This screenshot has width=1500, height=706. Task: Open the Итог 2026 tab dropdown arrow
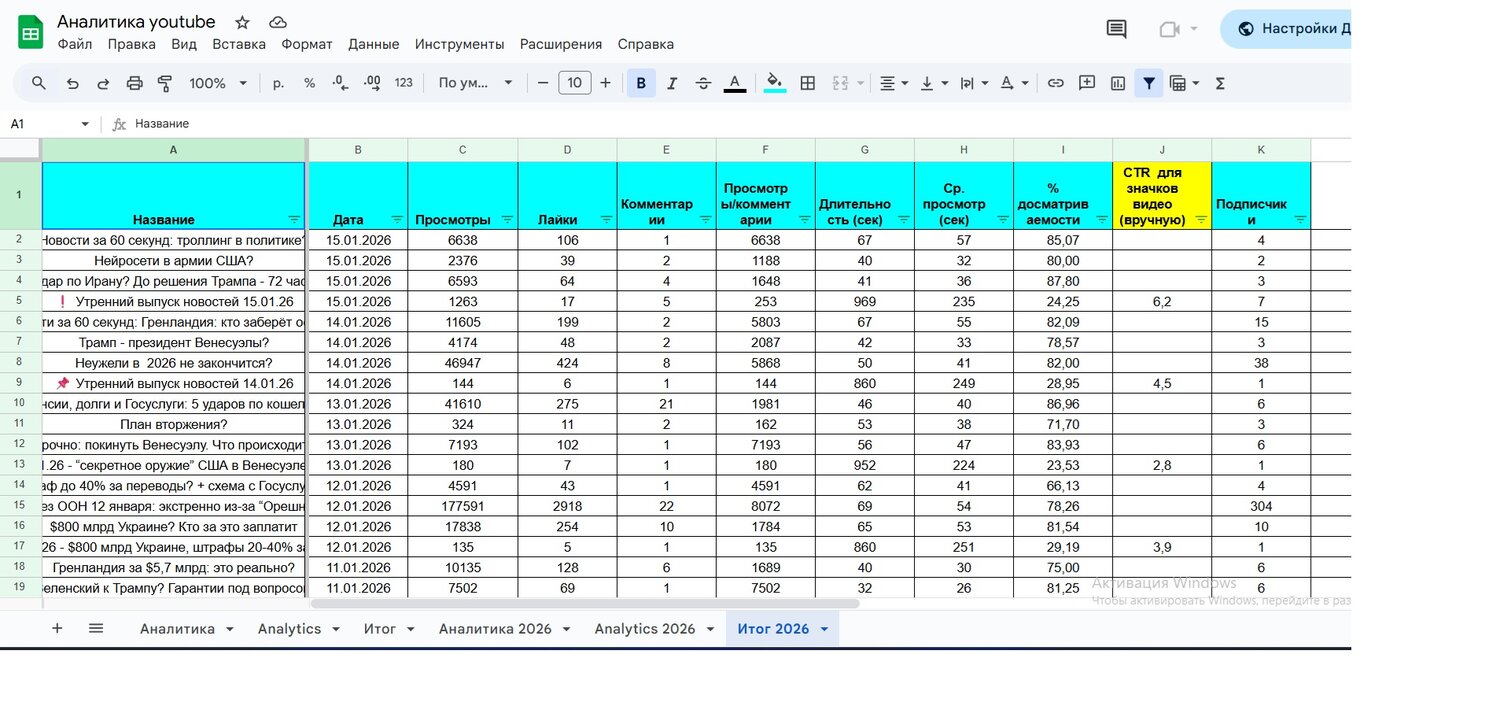(x=824, y=629)
